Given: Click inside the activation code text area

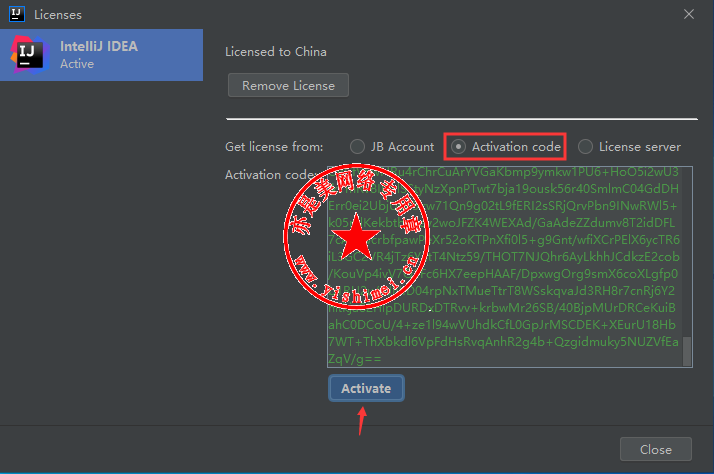Looking at the screenshot, I should [510, 267].
